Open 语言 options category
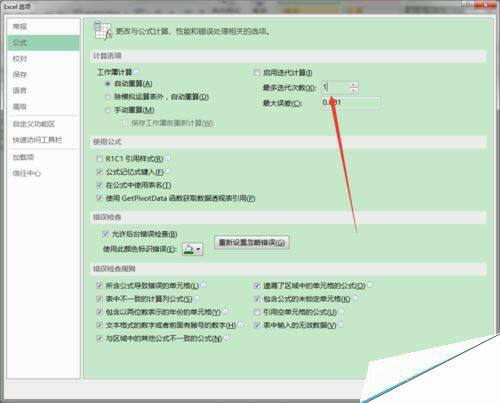 44,90
